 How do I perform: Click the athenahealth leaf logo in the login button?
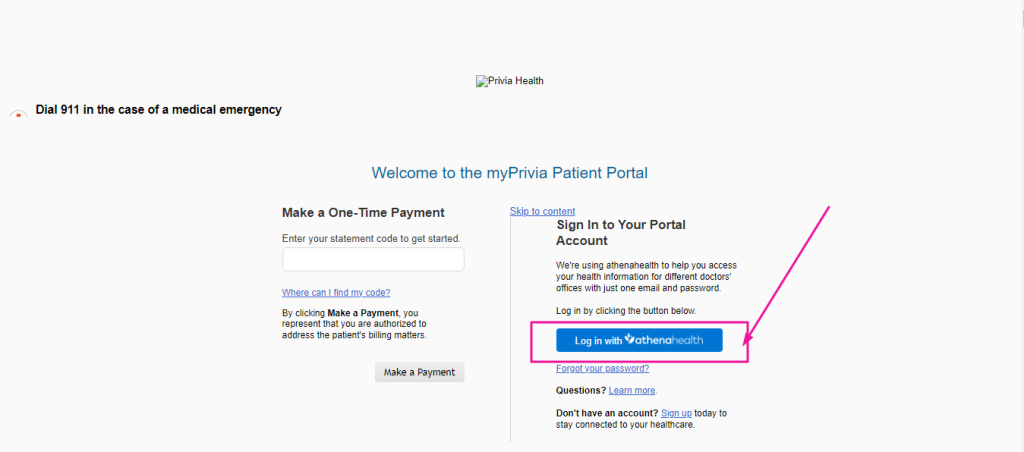(630, 340)
